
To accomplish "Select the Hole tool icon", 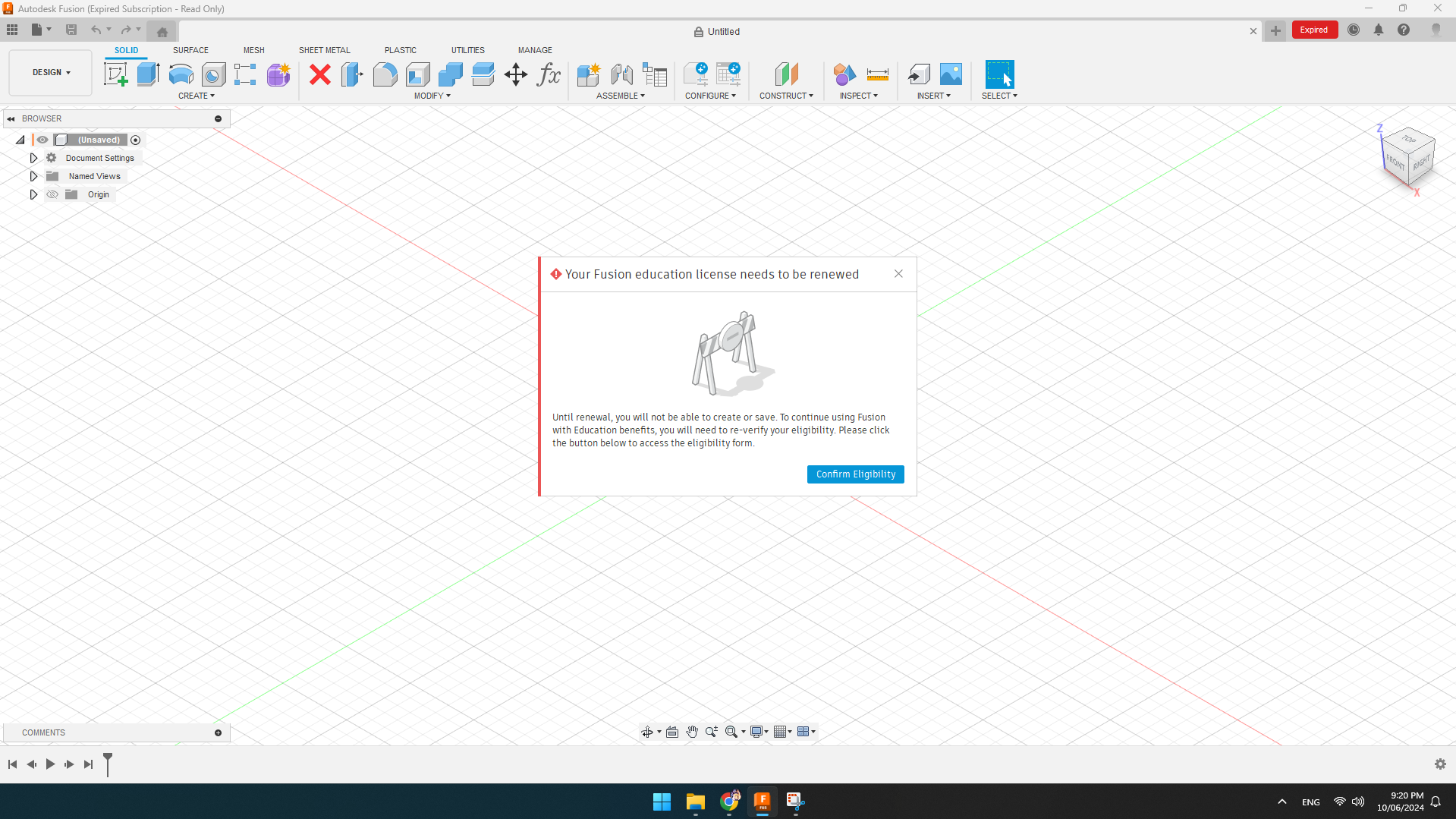I will (x=213, y=74).
